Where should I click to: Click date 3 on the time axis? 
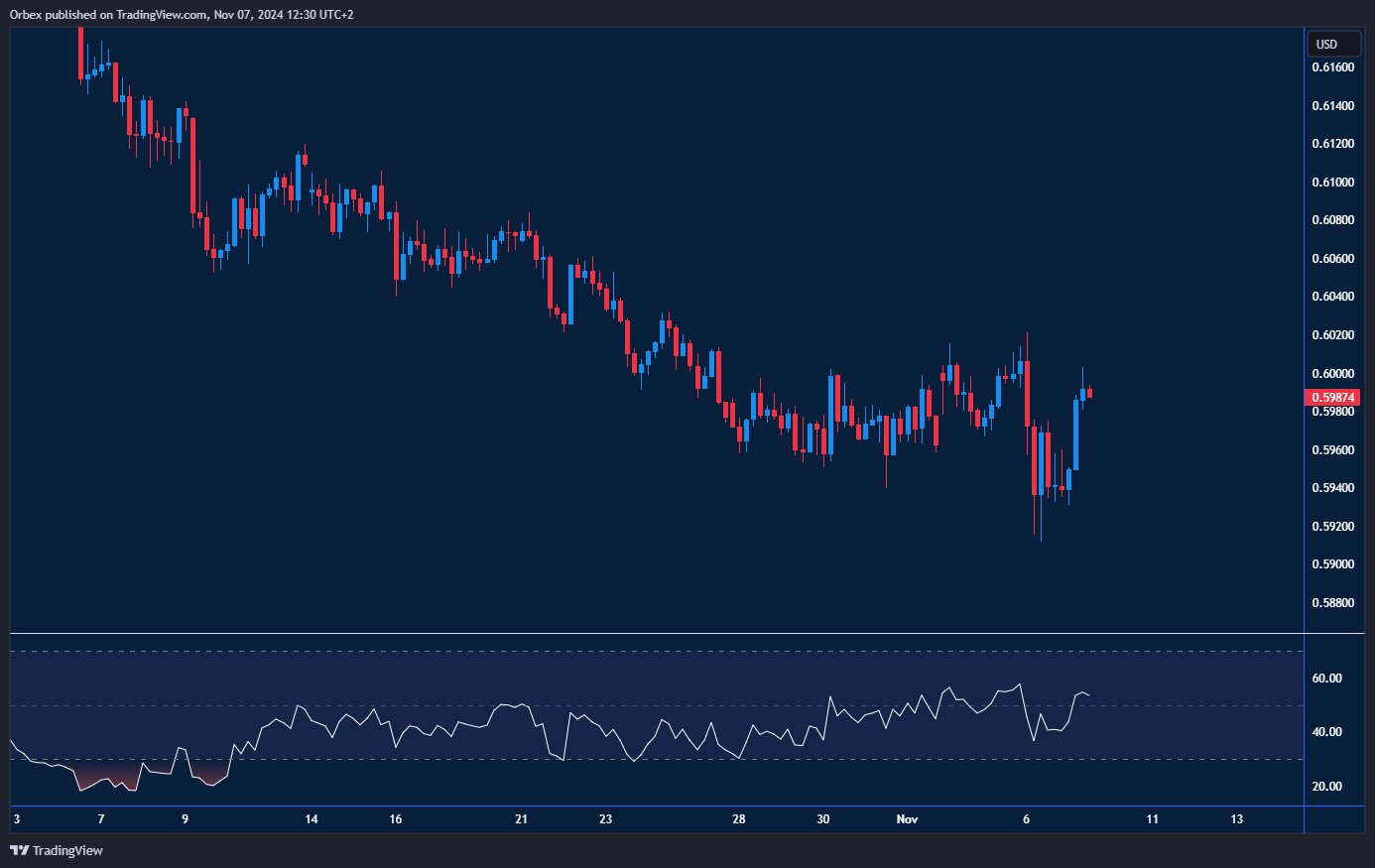(x=16, y=819)
